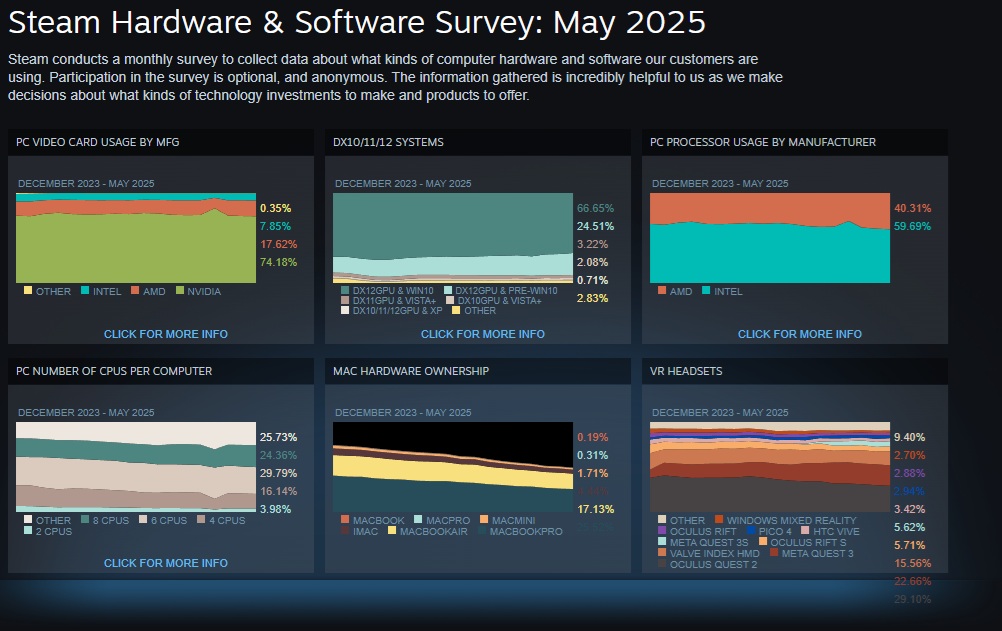Open more info for Number of CPUs

pyautogui.click(x=166, y=563)
